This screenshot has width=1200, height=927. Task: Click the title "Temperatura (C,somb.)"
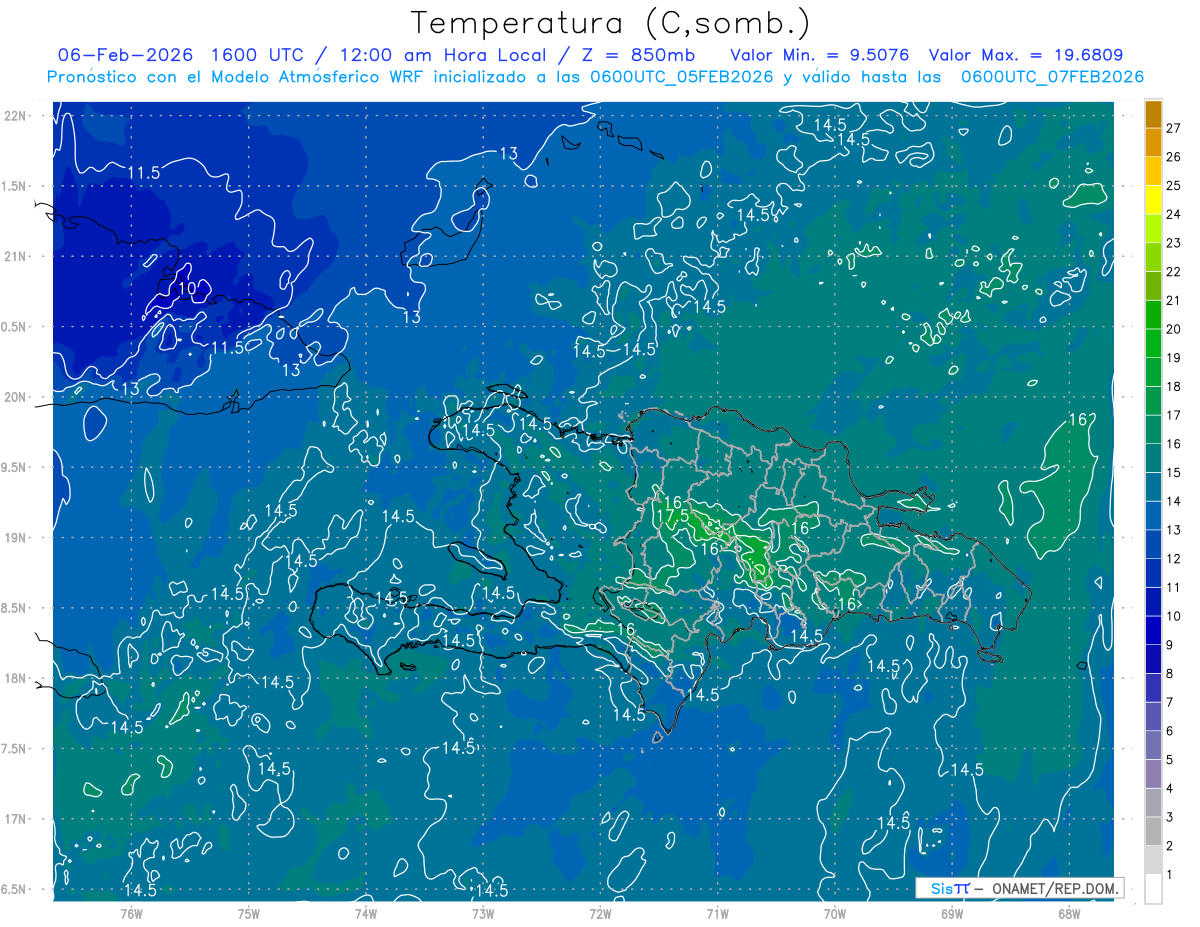611,23
